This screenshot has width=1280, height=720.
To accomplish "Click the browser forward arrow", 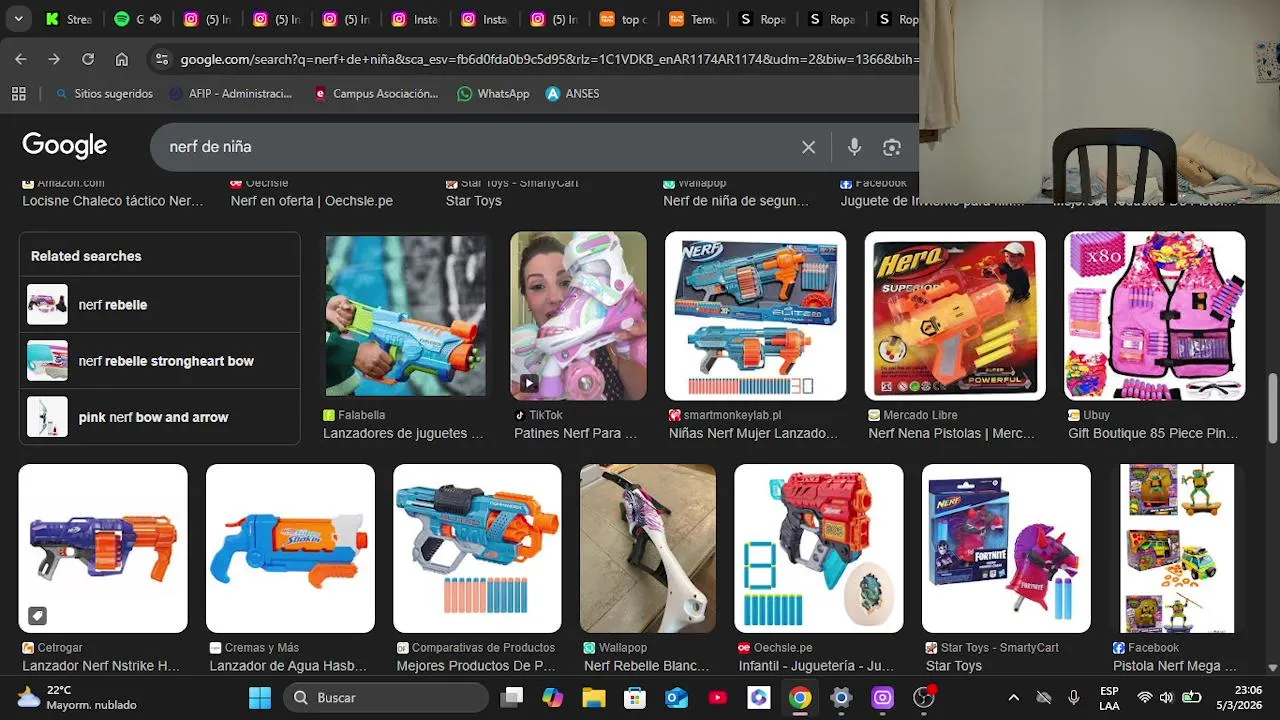I will tap(54, 59).
